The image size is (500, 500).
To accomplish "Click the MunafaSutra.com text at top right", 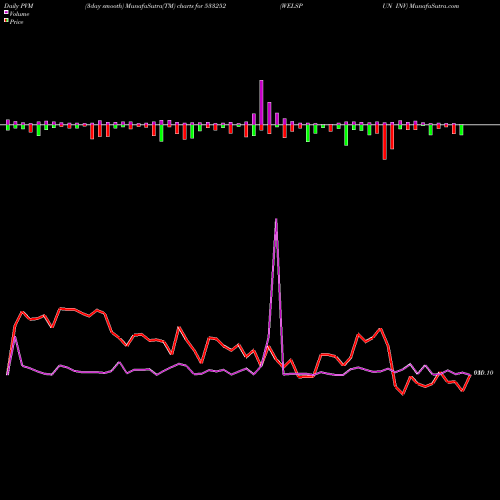I will click(x=434, y=6).
